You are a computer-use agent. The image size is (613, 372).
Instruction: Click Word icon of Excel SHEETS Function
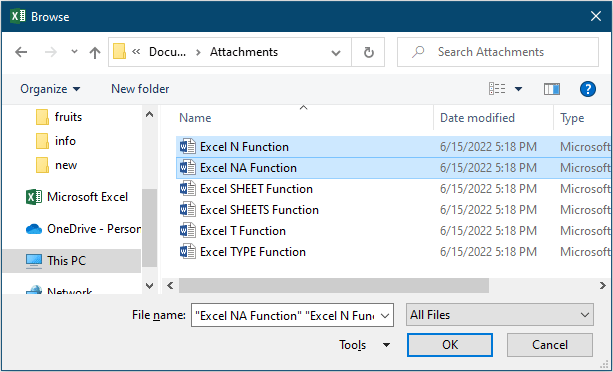[x=188, y=210]
